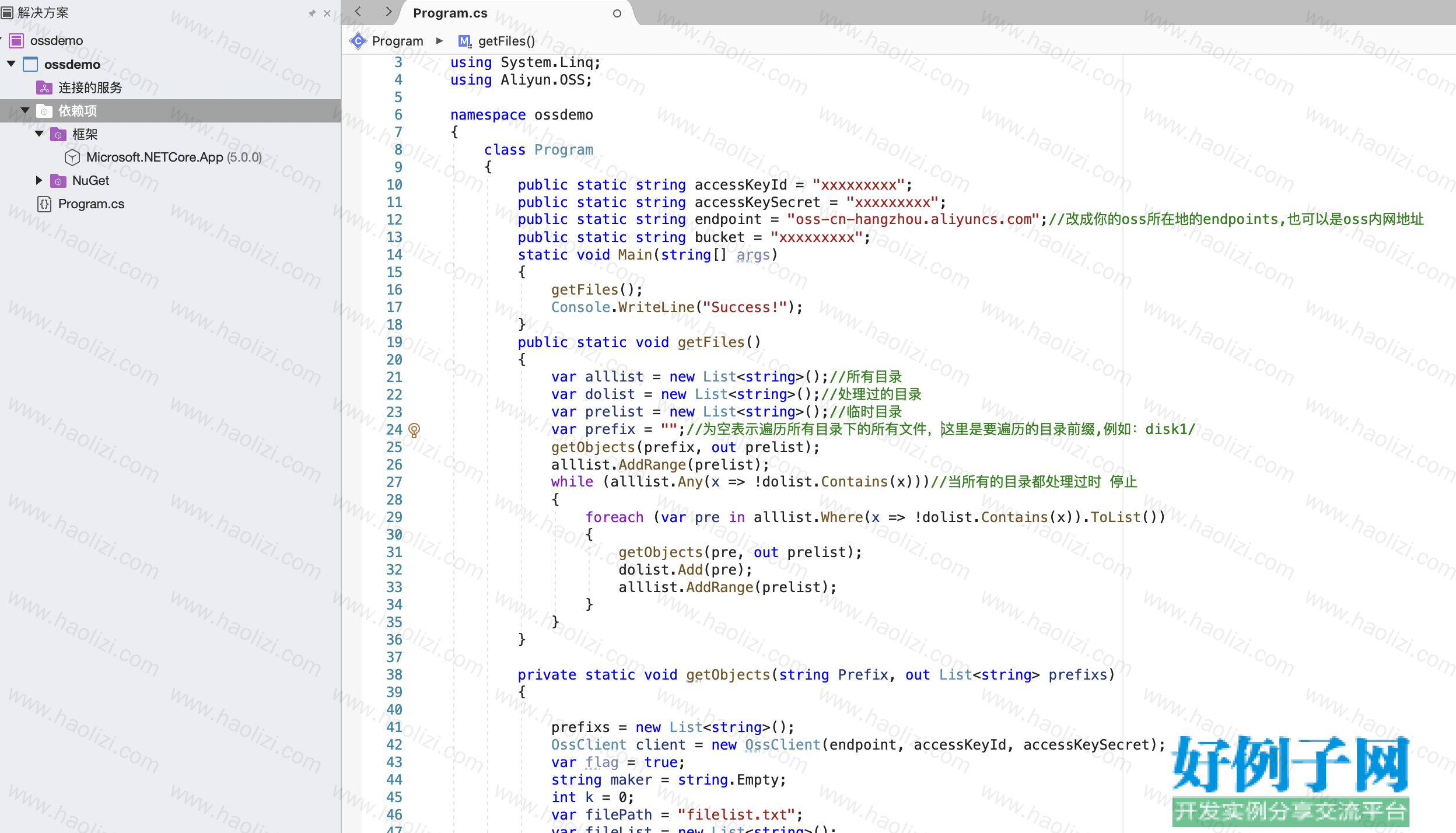This screenshot has height=833, width=1456.
Task: Switch to the Program.cs tab
Action: tap(450, 13)
